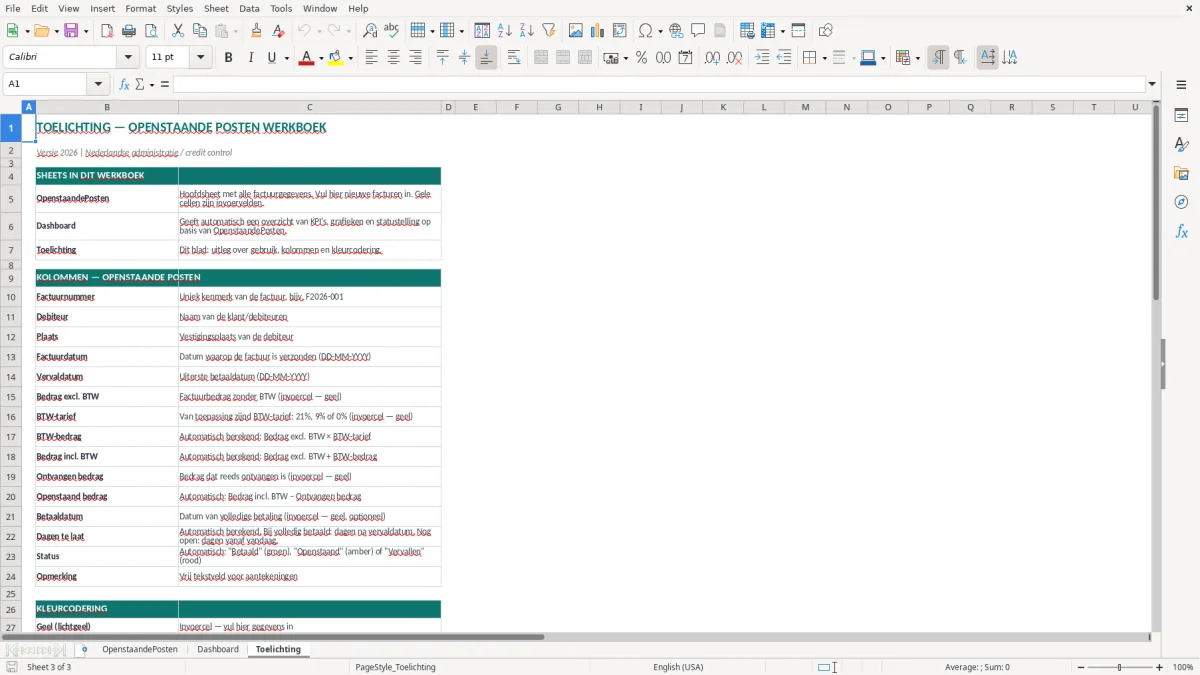Switch to the OpenstaandePosten sheet tab
Viewport: 1200px width, 675px height.
pos(140,649)
